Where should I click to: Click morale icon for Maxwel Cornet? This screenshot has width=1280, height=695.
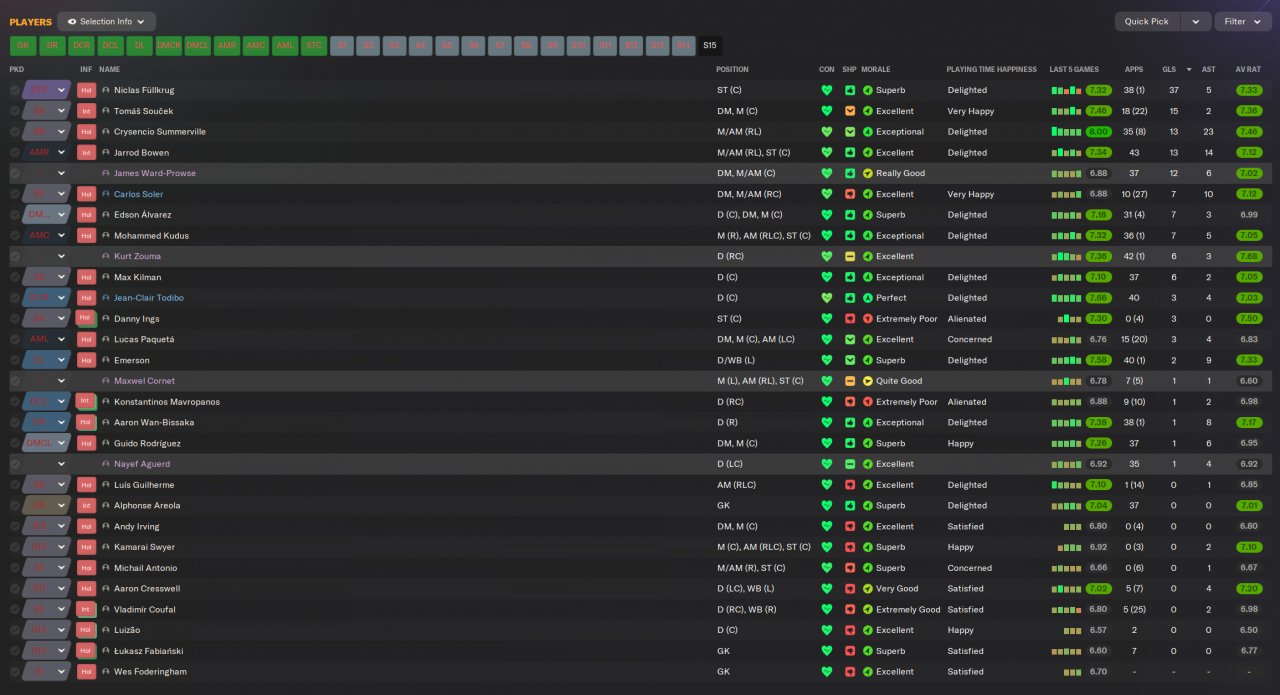(867, 381)
